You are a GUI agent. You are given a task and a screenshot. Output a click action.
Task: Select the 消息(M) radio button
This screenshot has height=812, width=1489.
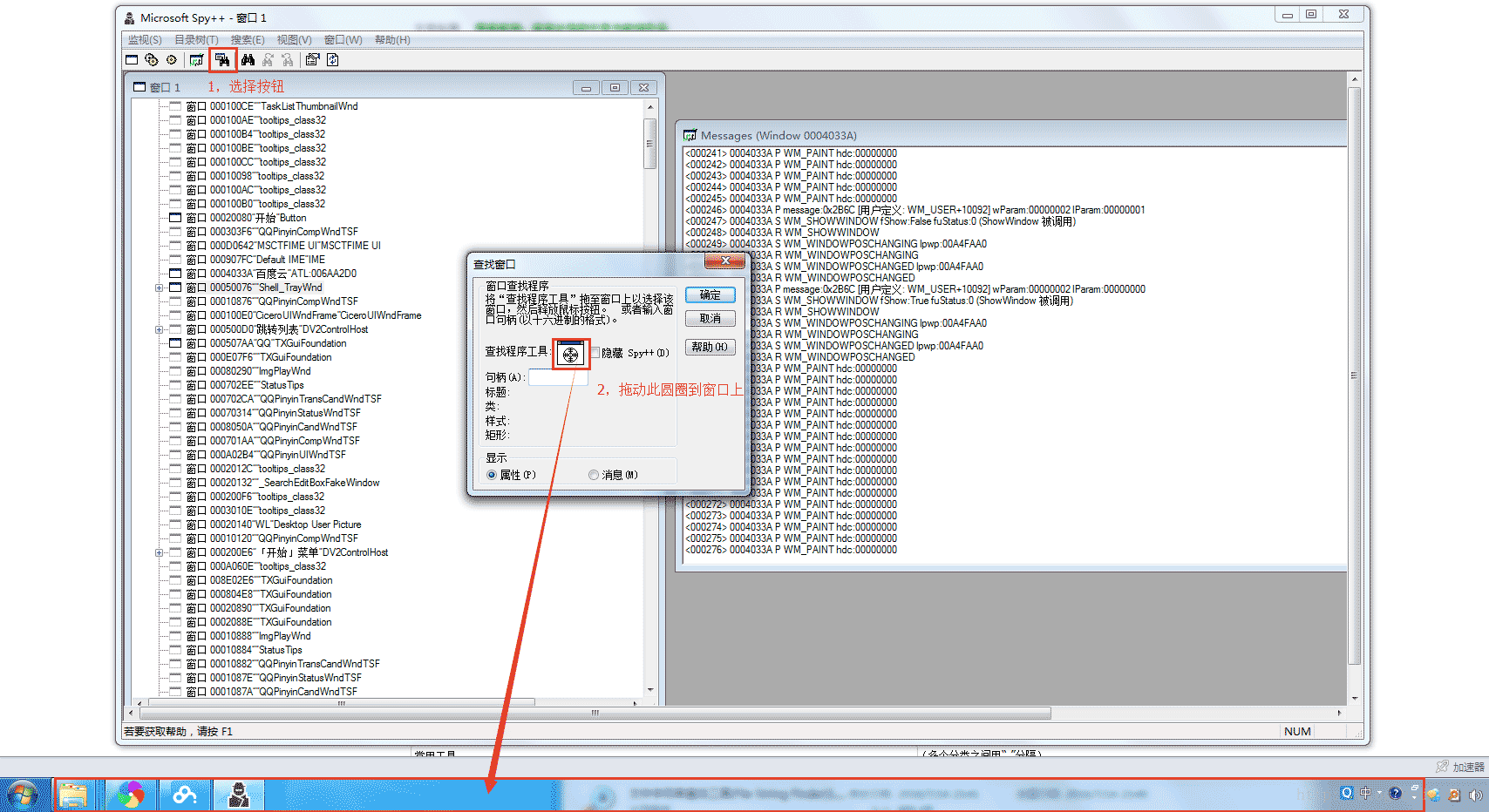(x=594, y=475)
